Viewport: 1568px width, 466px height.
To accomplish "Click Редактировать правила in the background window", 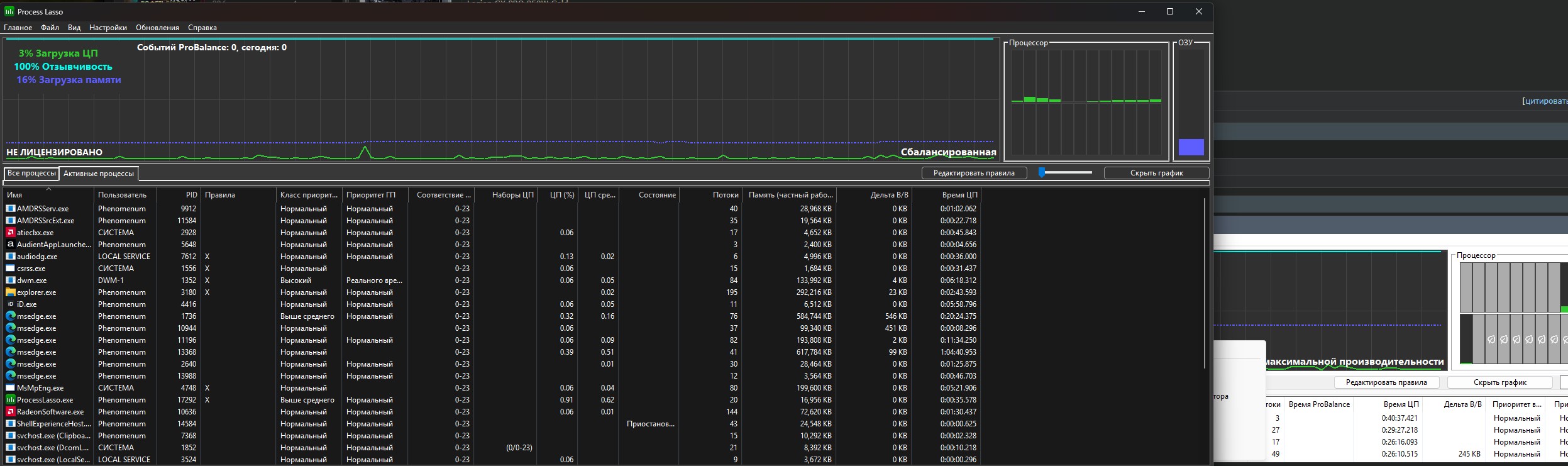I will (x=1386, y=382).
